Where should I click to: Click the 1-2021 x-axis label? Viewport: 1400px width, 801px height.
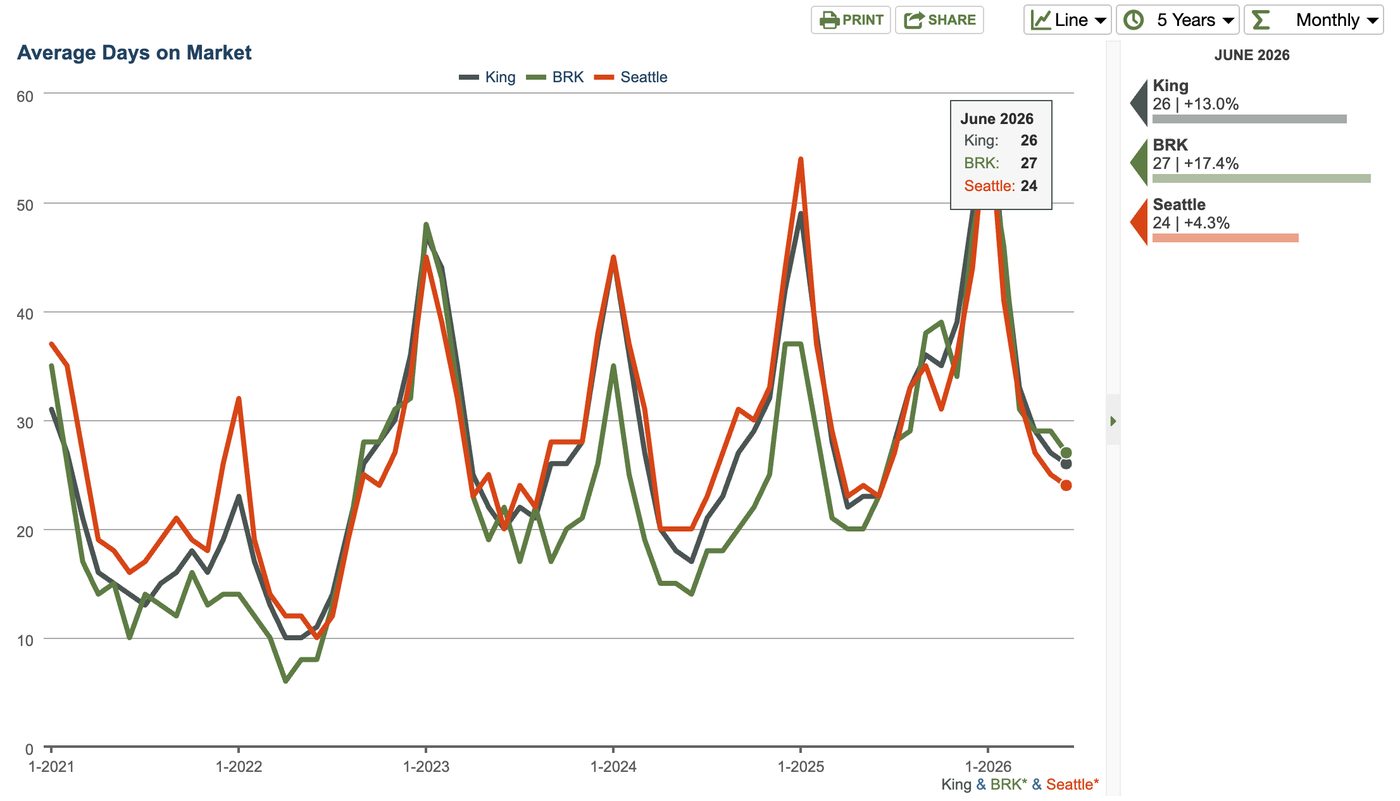(x=50, y=767)
